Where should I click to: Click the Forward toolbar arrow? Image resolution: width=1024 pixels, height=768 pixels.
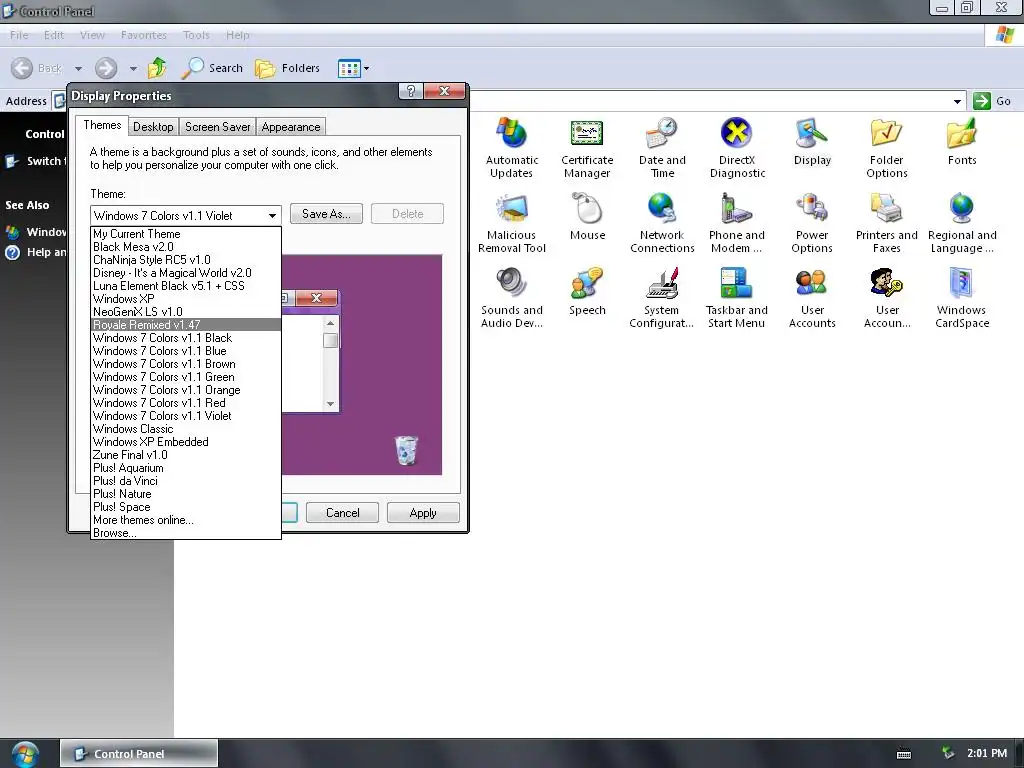(106, 68)
